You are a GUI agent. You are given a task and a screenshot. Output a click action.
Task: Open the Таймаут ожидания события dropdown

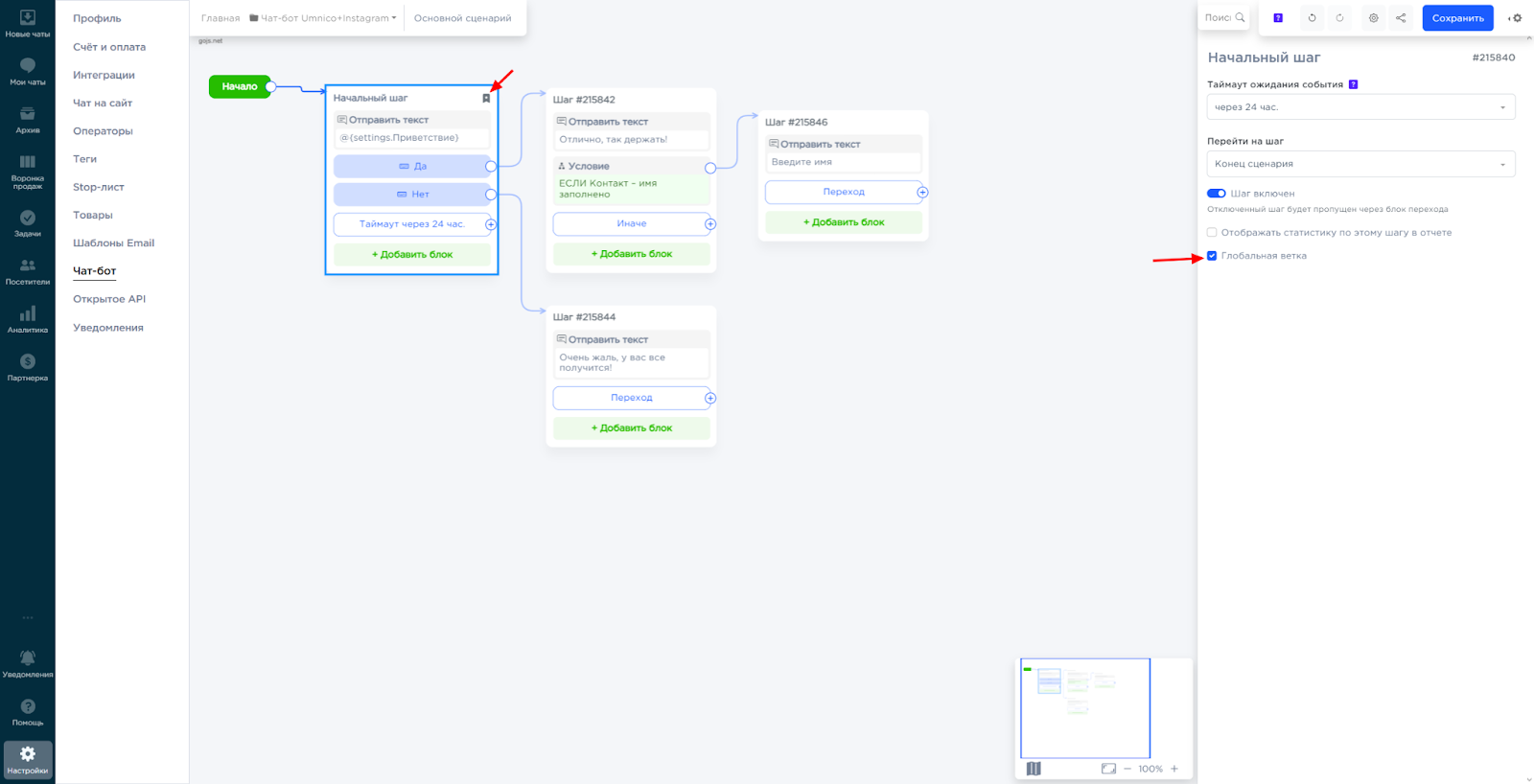click(x=1360, y=107)
